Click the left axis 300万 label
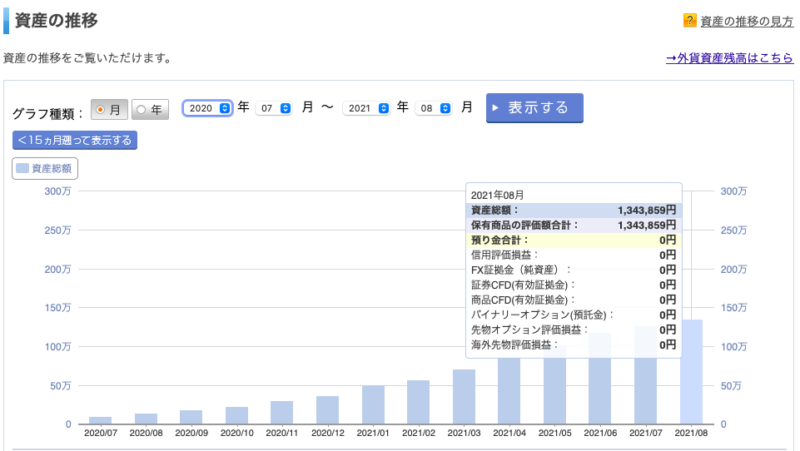The image size is (800, 451). tap(58, 191)
